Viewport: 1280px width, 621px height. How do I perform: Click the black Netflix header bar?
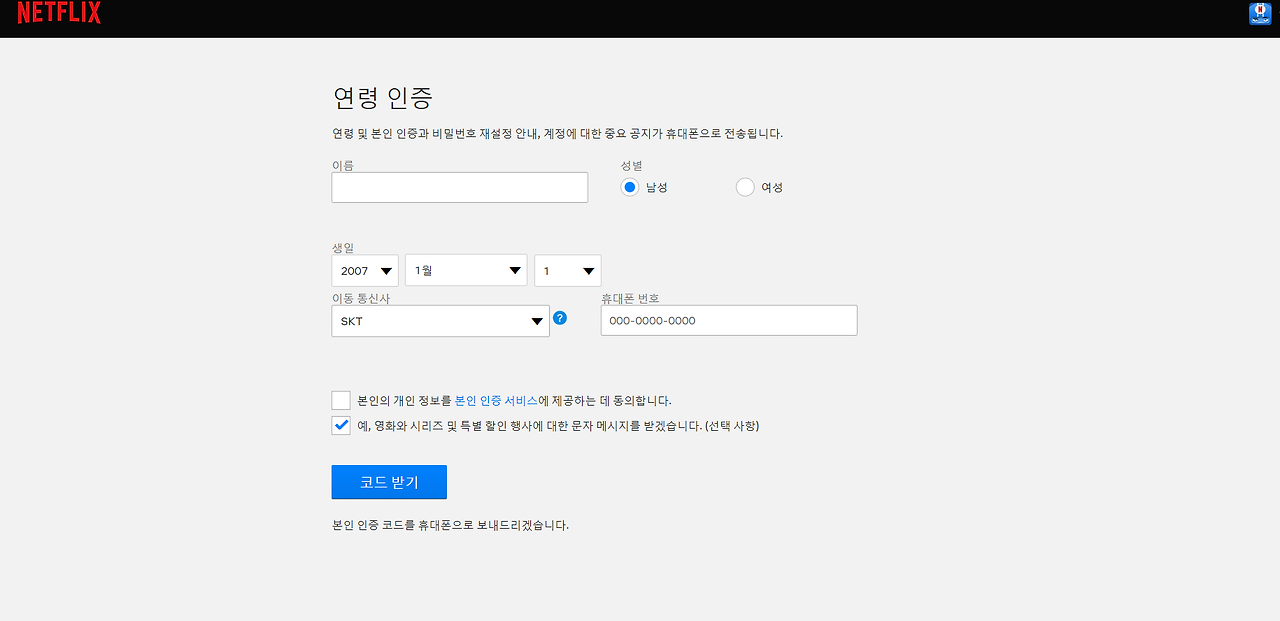640,16
